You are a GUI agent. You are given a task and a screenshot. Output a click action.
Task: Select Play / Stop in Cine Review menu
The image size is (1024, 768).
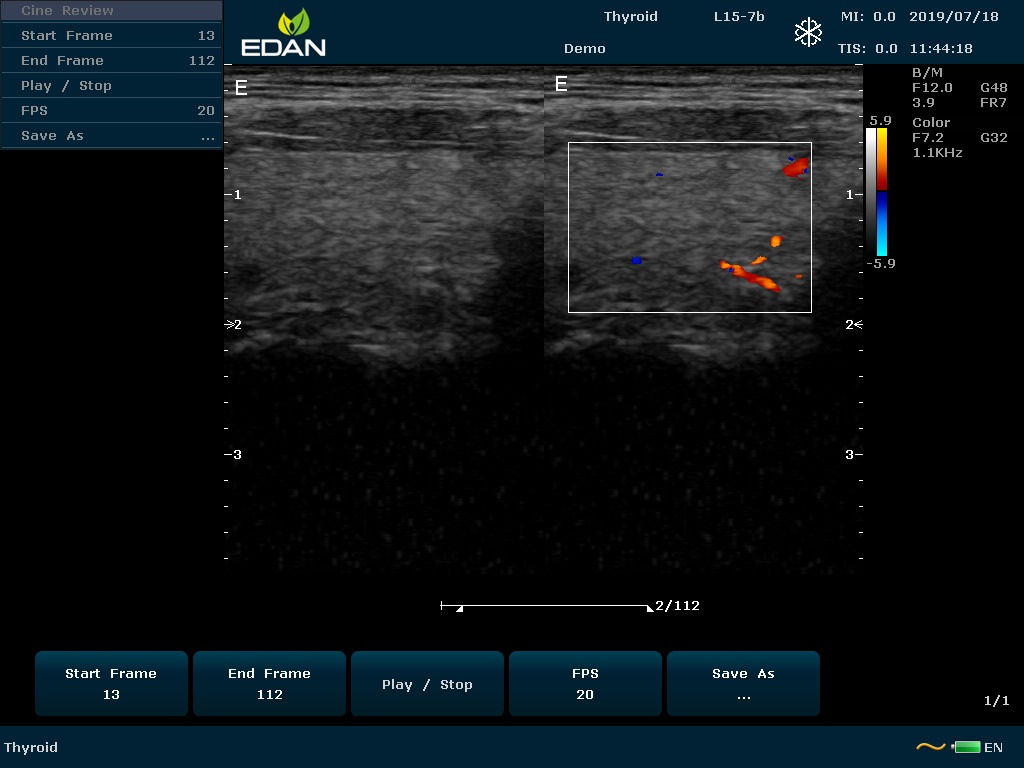[111, 85]
